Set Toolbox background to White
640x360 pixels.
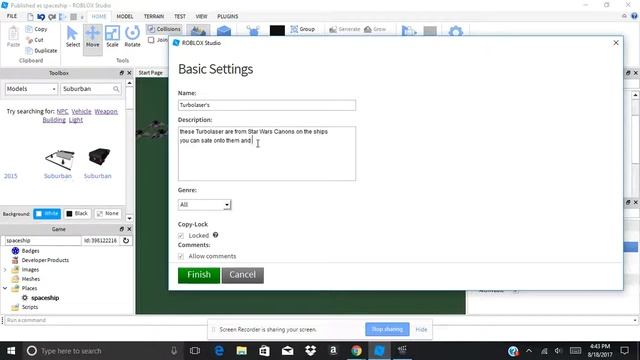tap(47, 213)
